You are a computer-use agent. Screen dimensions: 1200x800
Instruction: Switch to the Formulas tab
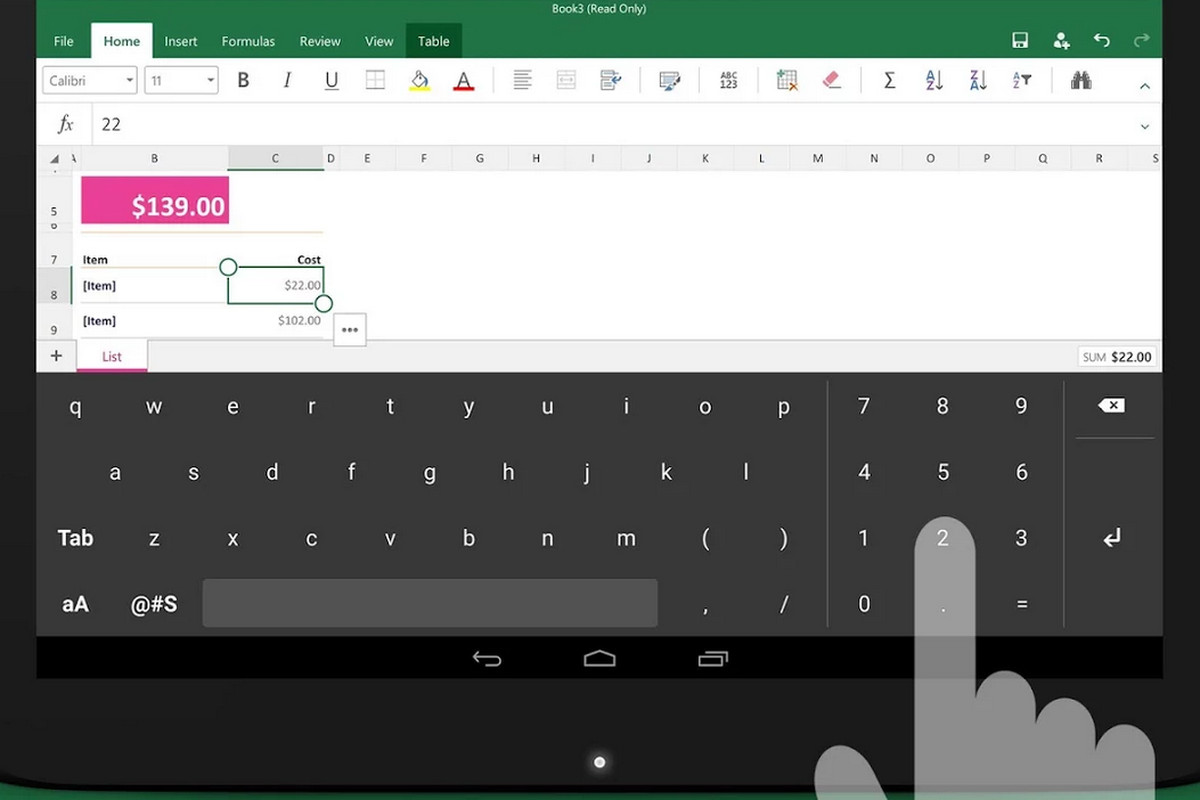click(x=248, y=41)
